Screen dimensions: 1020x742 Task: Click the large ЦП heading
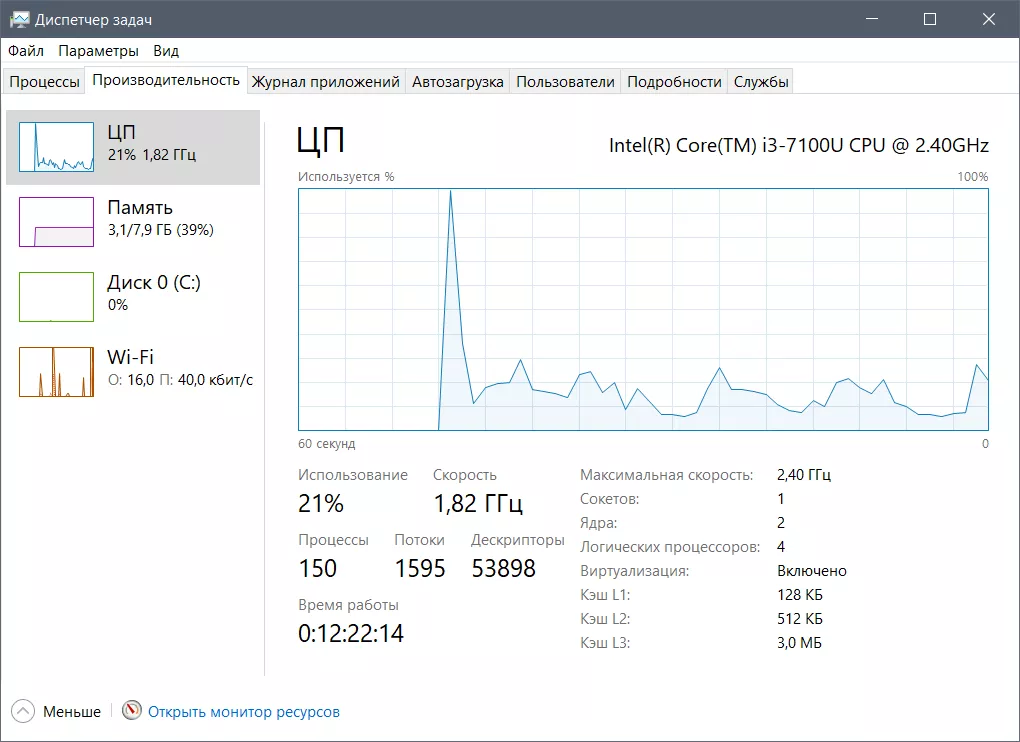point(321,140)
